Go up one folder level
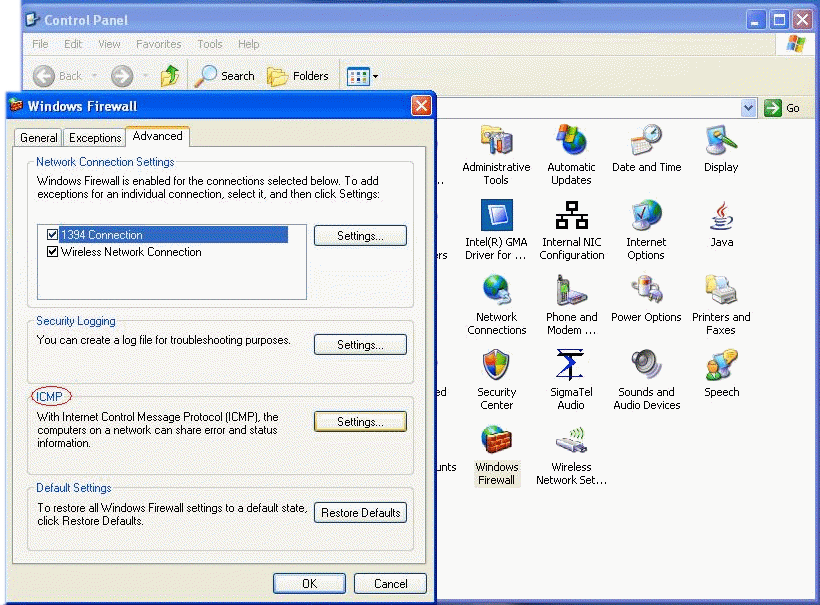The width and height of the screenshot is (820, 605). click(169, 76)
